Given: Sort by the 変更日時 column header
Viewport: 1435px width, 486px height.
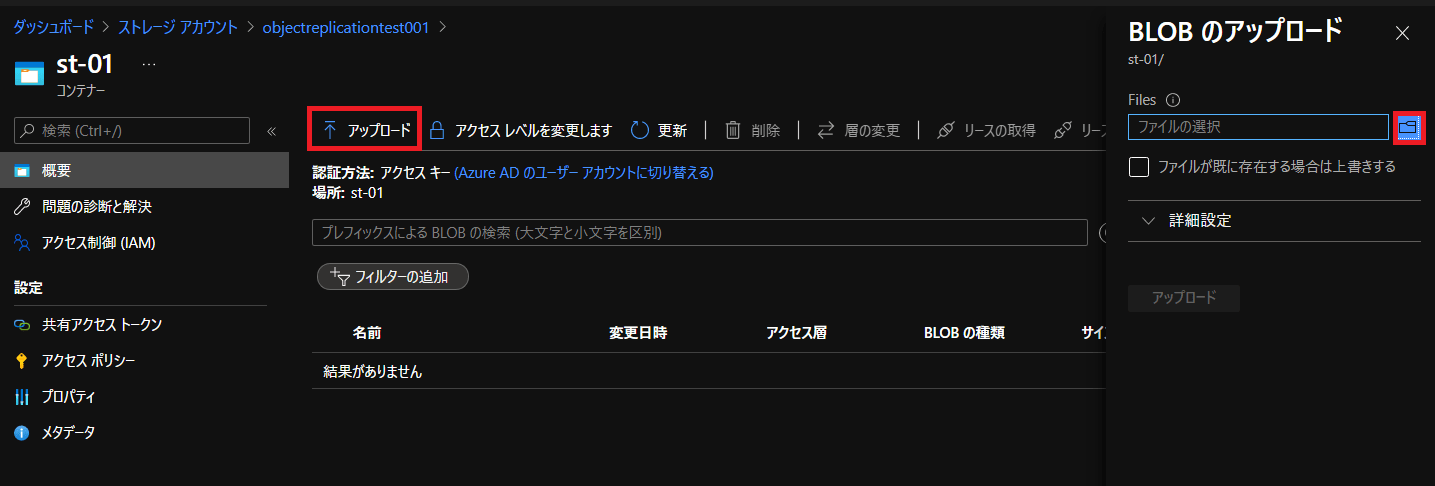Looking at the screenshot, I should tap(638, 333).
